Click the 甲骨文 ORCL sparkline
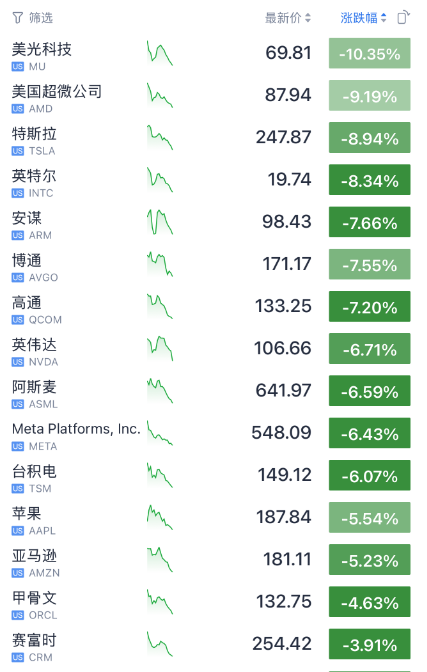427x672 pixels. point(159,602)
